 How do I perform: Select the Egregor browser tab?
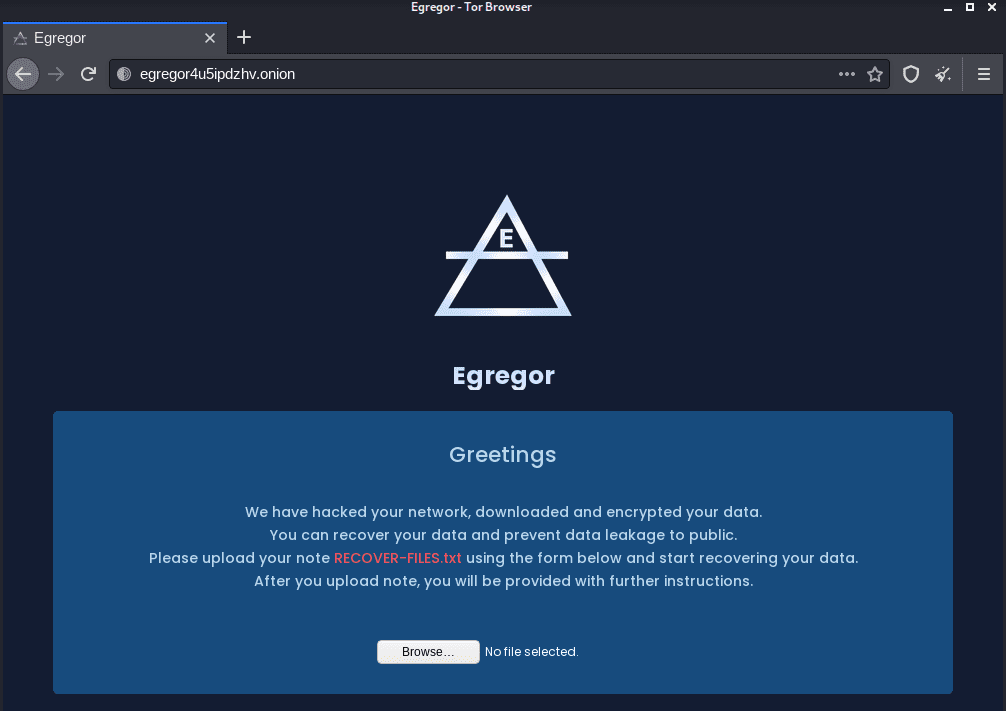point(115,38)
